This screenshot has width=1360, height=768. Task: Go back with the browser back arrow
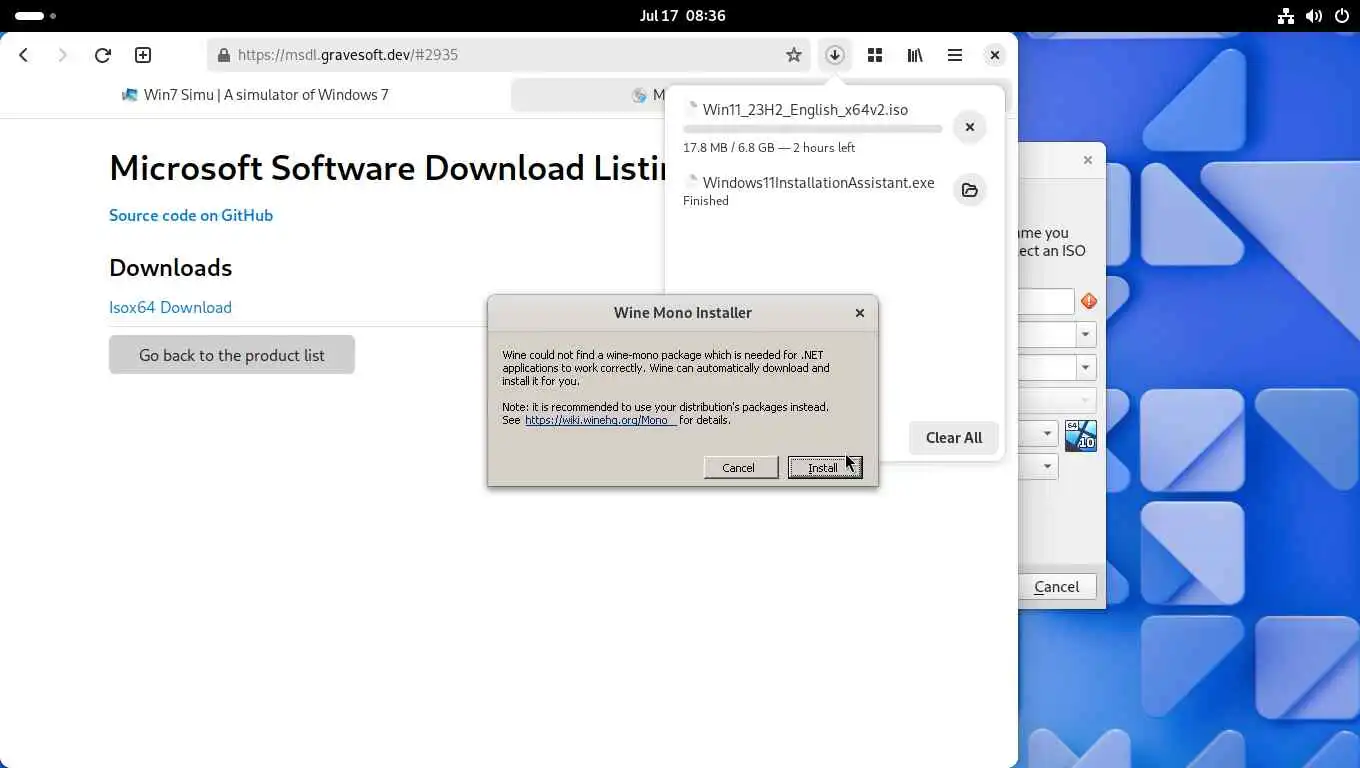pos(24,55)
